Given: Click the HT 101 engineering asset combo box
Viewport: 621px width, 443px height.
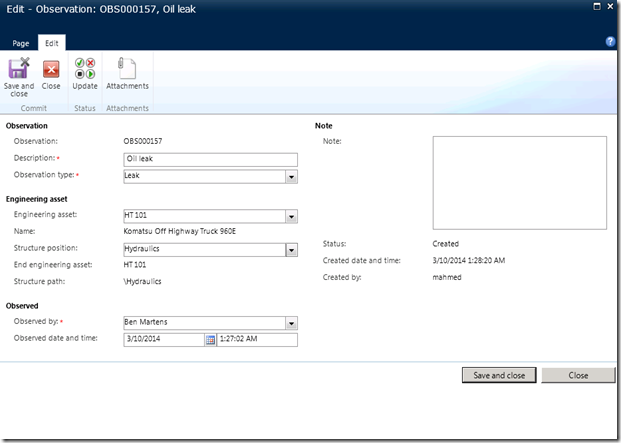Looking at the screenshot, I should pos(210,217).
